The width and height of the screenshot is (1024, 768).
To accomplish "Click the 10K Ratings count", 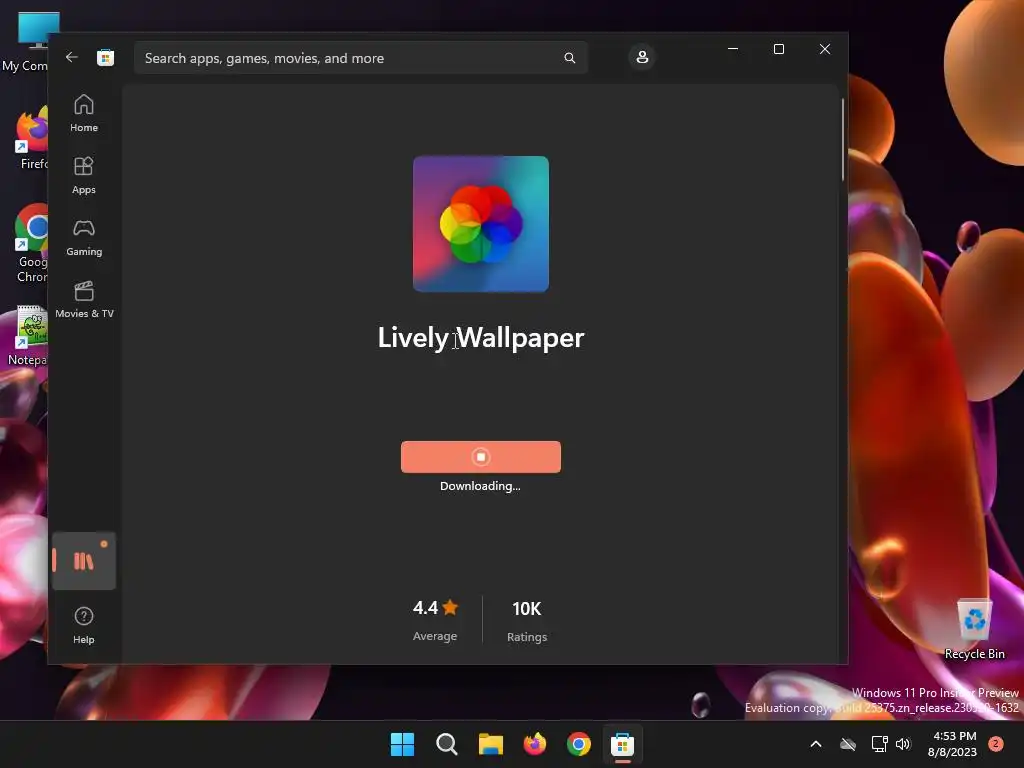I will [527, 620].
